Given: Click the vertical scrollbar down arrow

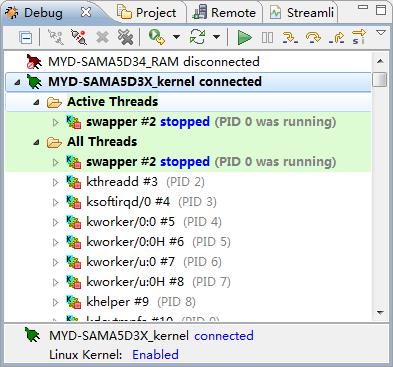Looking at the screenshot, I should (x=380, y=312).
